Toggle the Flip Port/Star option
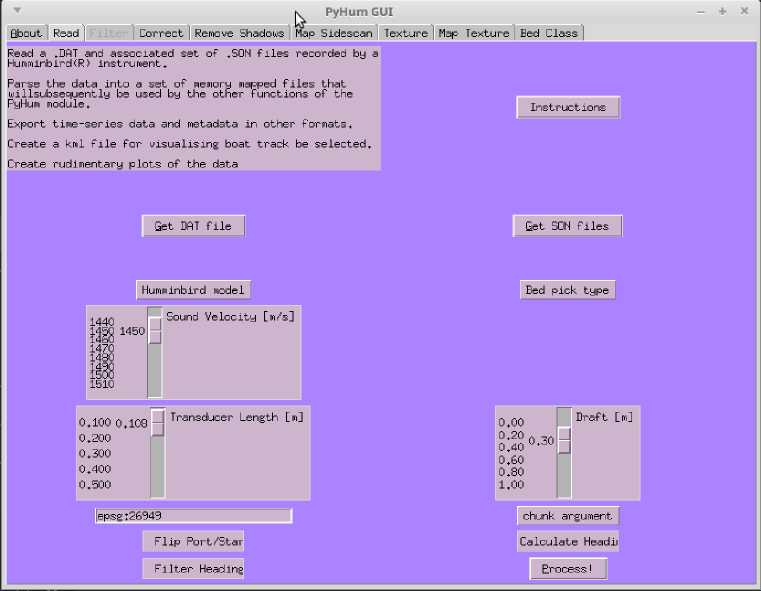761x591 pixels. 193,541
